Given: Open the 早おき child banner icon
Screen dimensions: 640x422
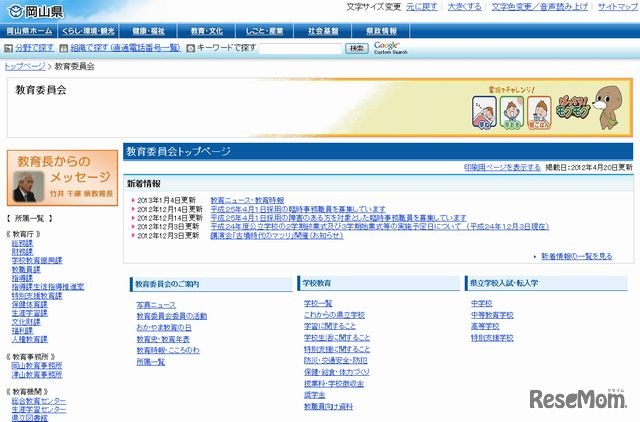Looking at the screenshot, I should tap(512, 113).
